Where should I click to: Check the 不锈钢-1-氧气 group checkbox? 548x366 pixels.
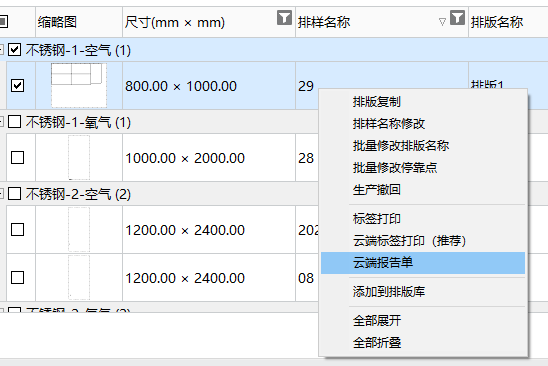[x=14, y=122]
